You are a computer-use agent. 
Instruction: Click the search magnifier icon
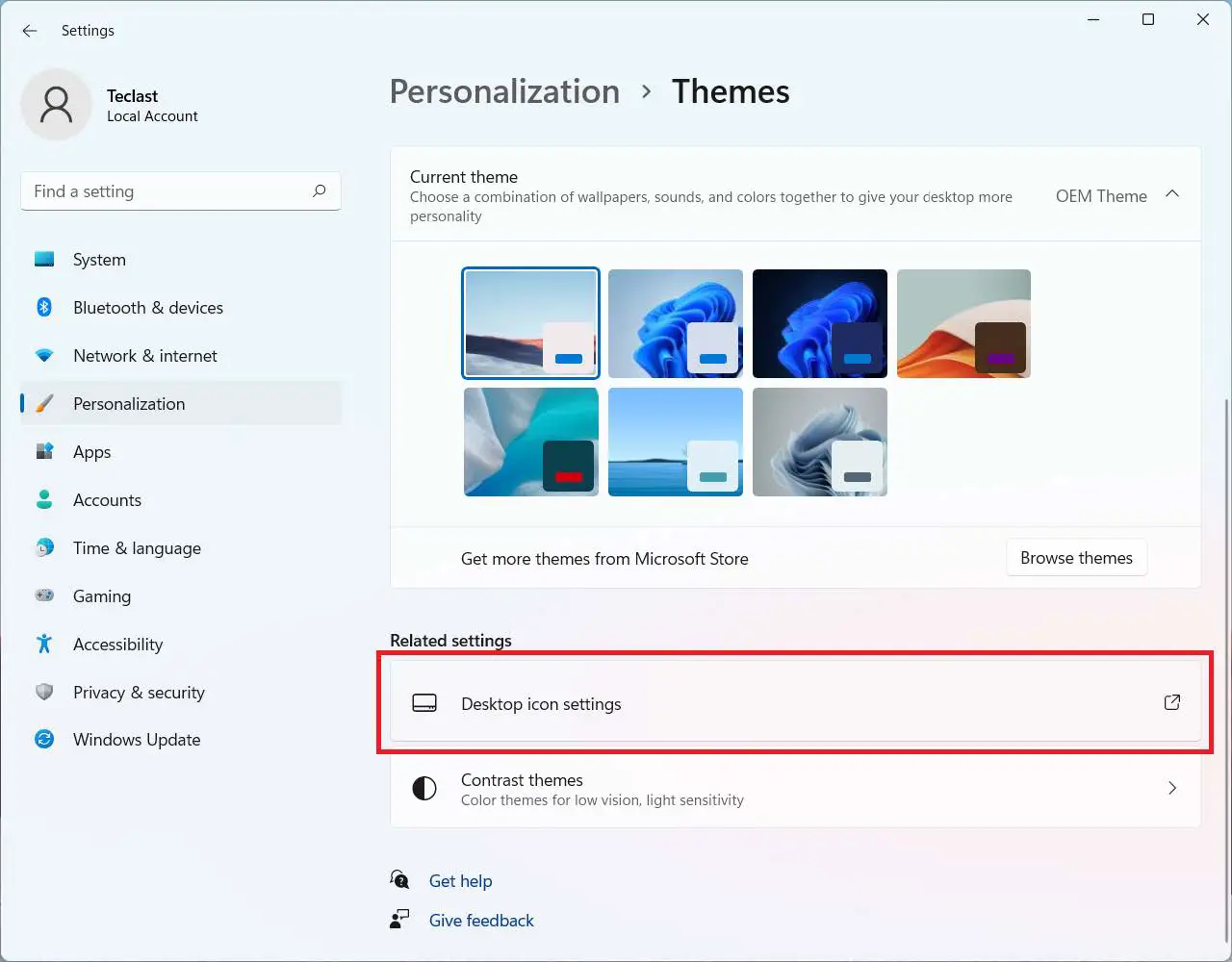320,190
